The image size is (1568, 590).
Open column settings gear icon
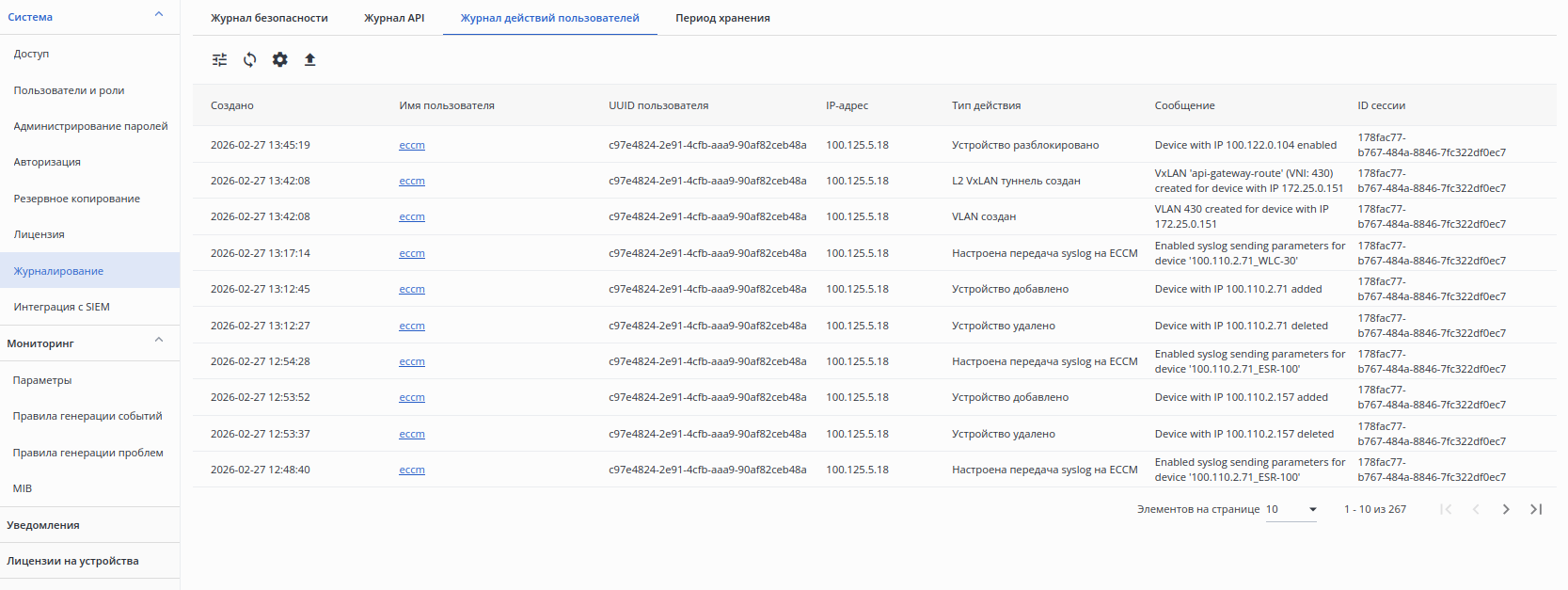[280, 59]
